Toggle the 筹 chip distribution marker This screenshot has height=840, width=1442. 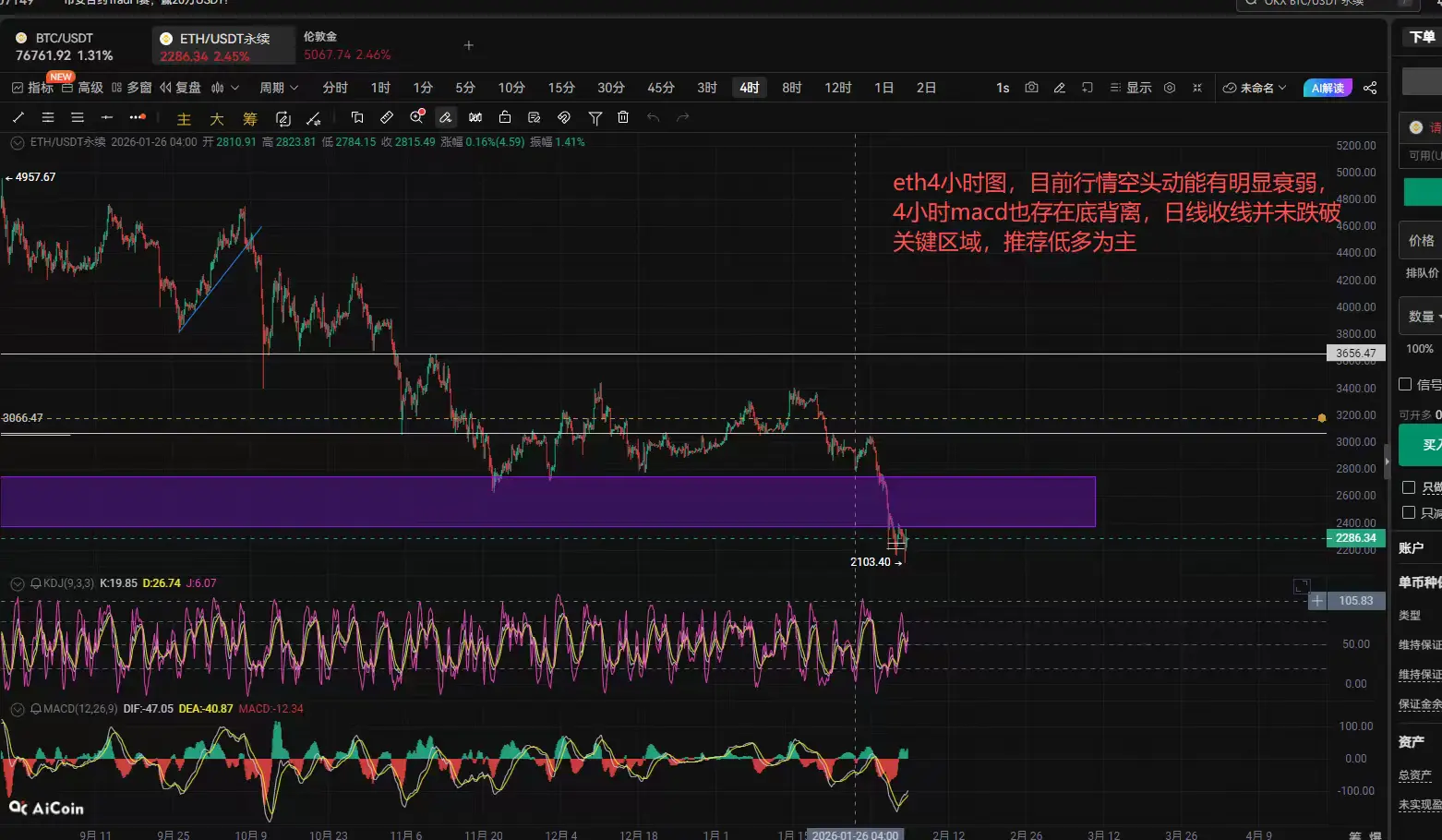(x=249, y=118)
